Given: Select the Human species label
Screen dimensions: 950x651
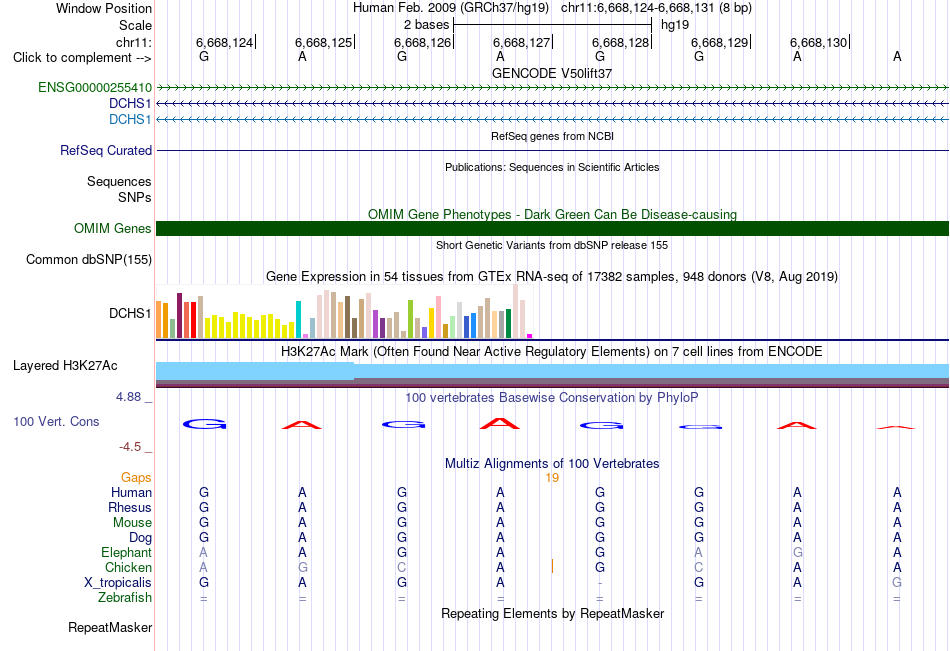Looking at the screenshot, I should tap(131, 492).
